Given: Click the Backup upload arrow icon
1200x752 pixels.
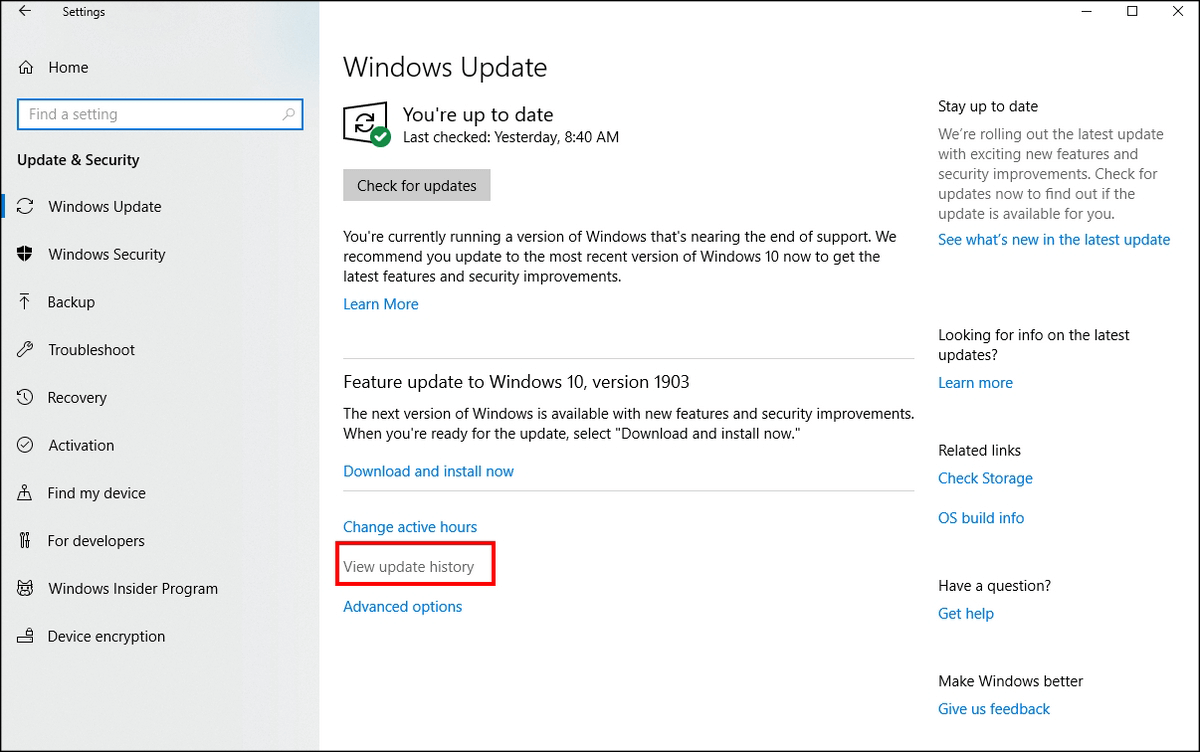Looking at the screenshot, I should (26, 302).
